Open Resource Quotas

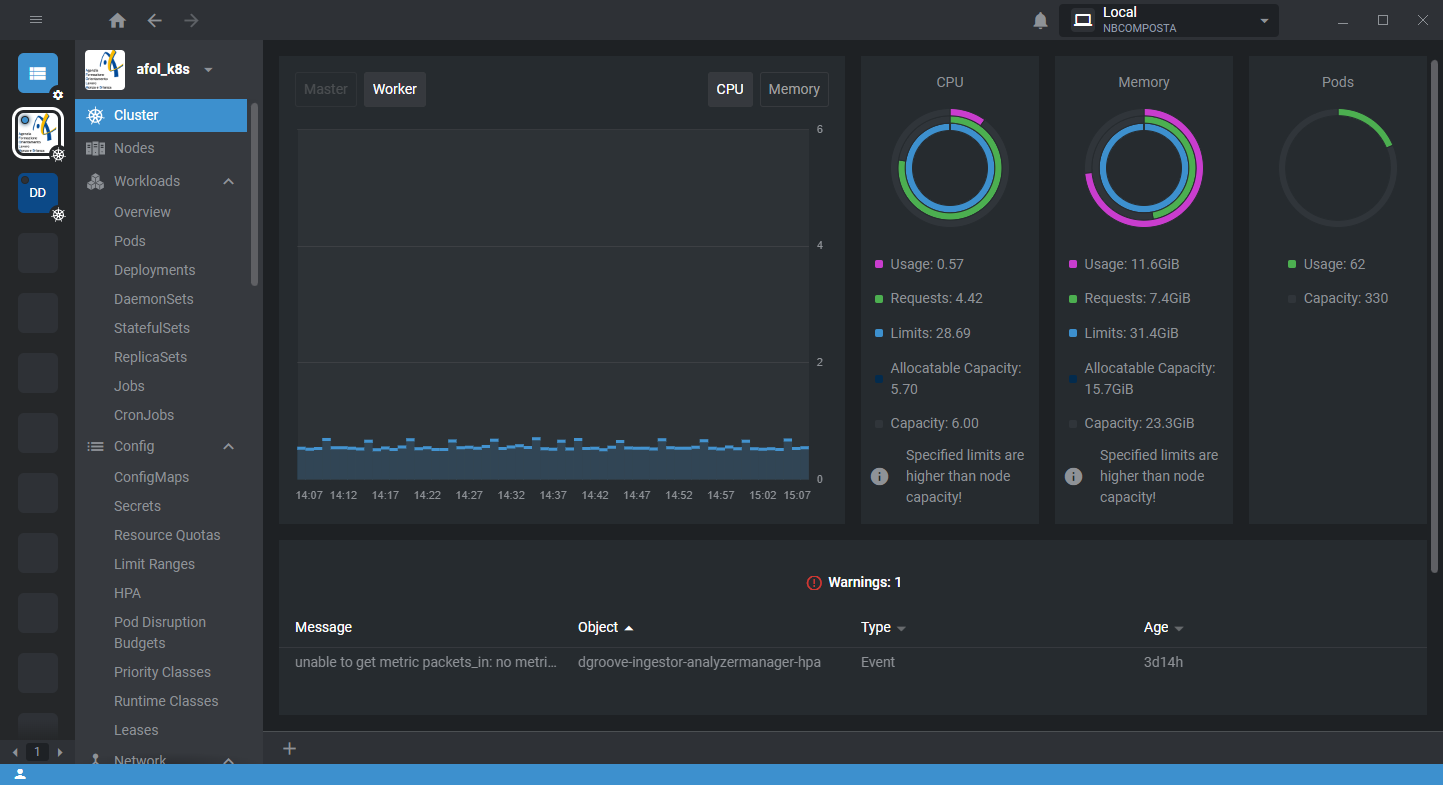point(167,535)
